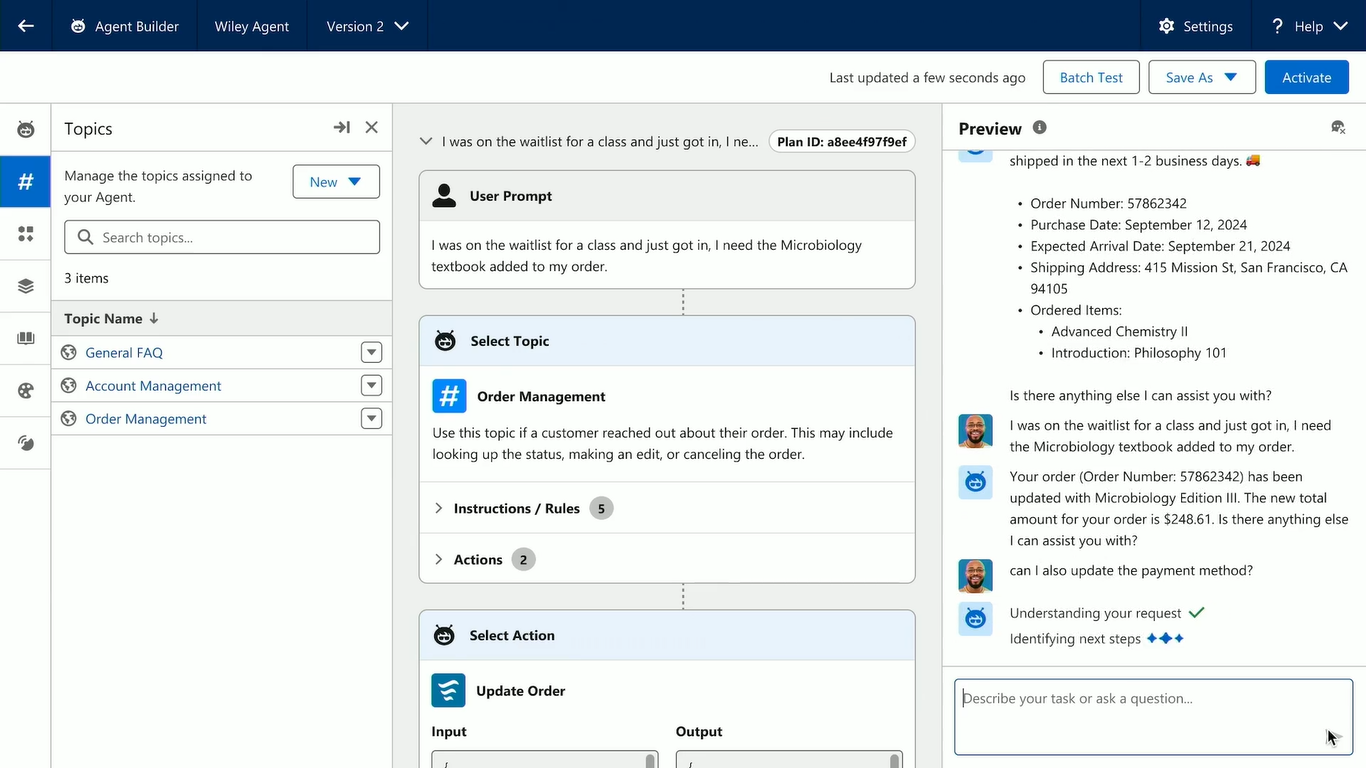The width and height of the screenshot is (1366, 768).
Task: Click the stacked layers sidebar icon
Action: click(26, 286)
